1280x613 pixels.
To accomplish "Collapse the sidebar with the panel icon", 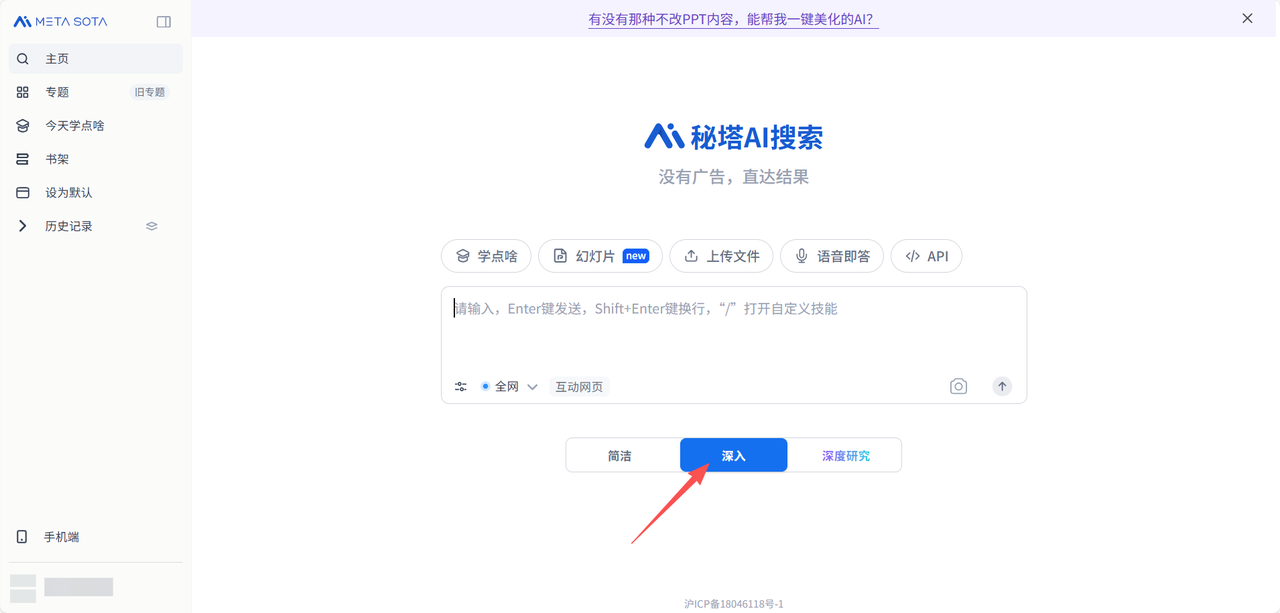I will 164,21.
